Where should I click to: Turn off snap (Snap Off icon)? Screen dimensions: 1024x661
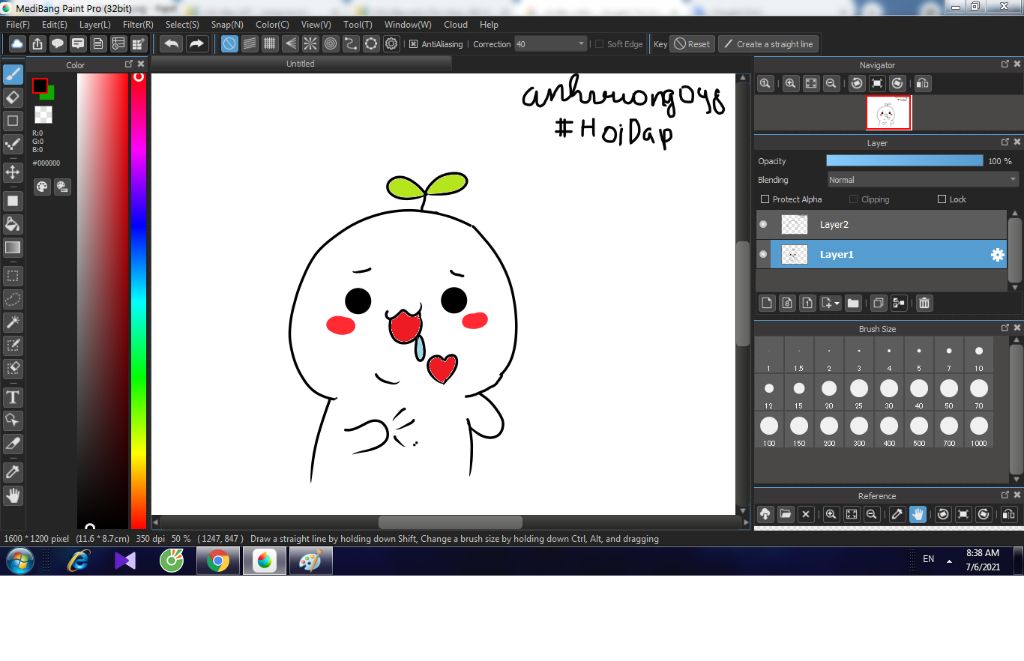229,44
